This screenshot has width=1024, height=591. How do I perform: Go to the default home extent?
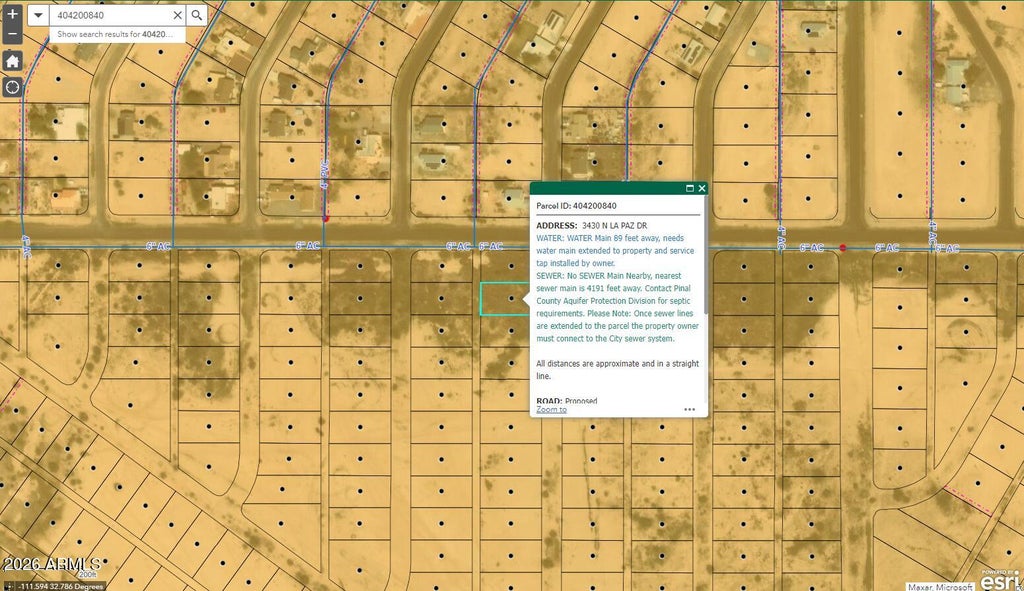click(12, 61)
